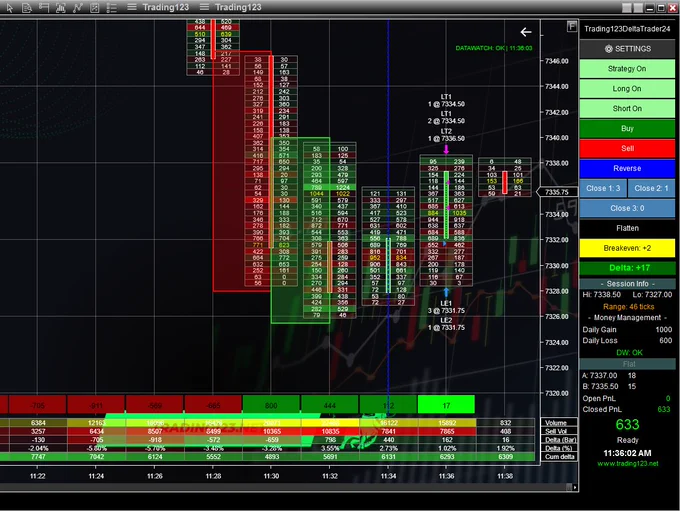
Task: Click the horizontal scrollbar end arrow
Action: pos(575,488)
